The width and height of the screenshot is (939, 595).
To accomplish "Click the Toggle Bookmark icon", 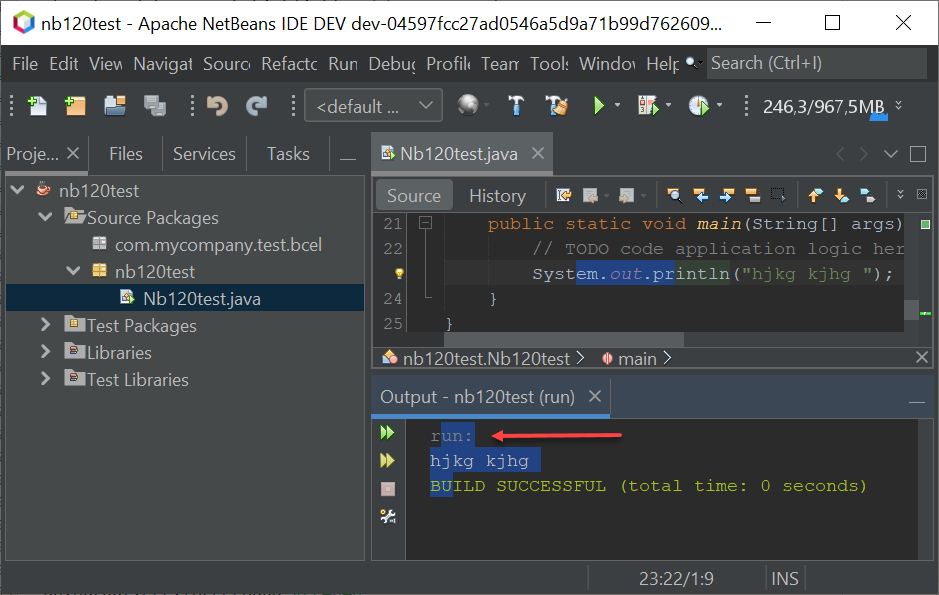I will click(x=867, y=195).
